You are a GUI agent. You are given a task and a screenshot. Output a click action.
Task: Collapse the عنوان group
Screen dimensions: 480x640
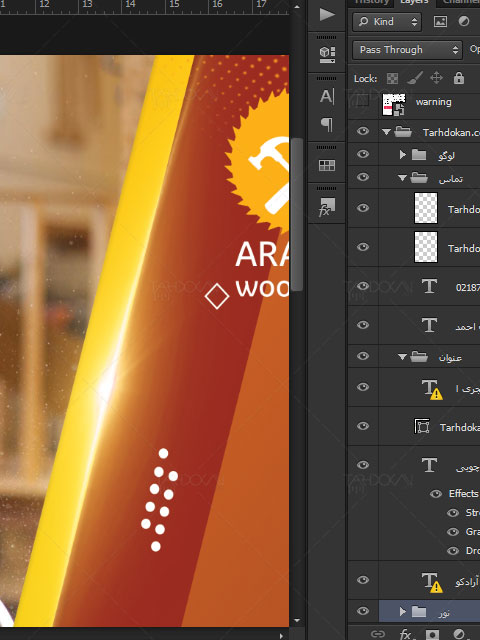402,357
